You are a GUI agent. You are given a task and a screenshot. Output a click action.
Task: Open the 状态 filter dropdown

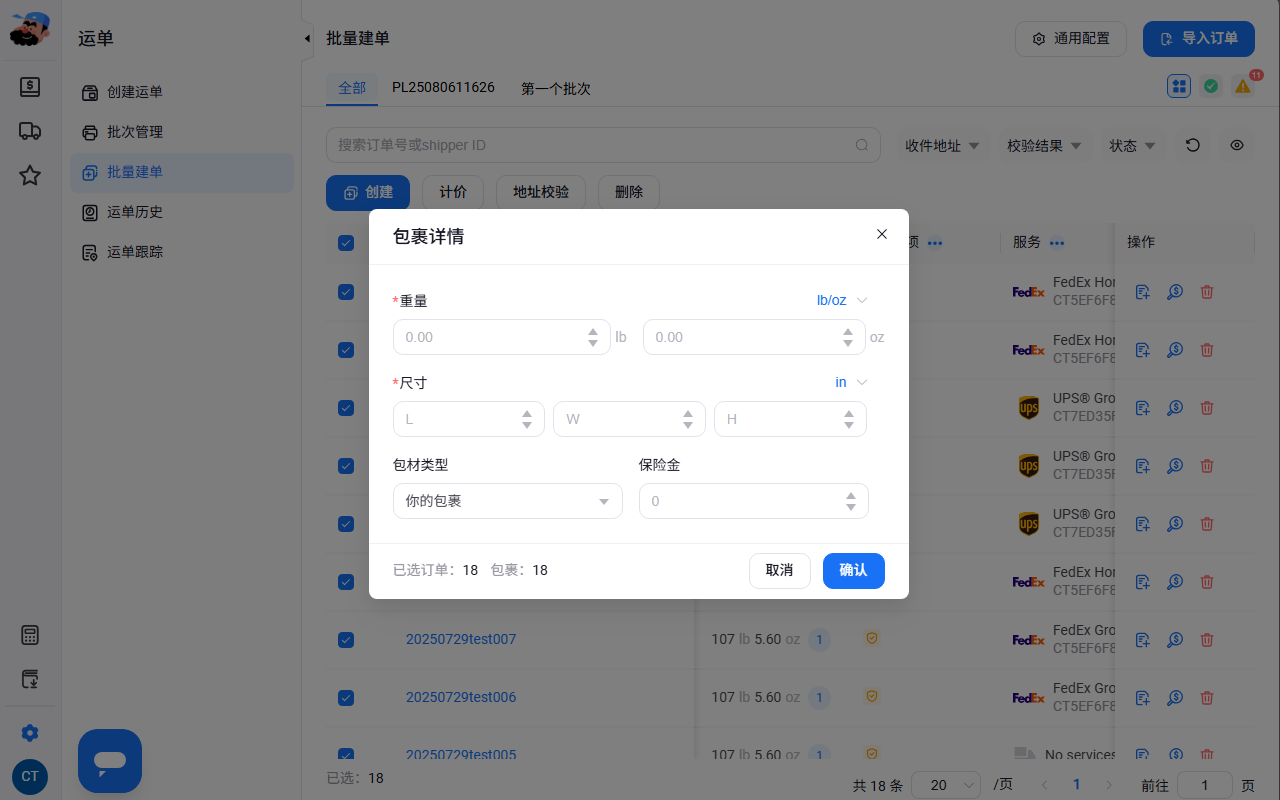point(1132,145)
